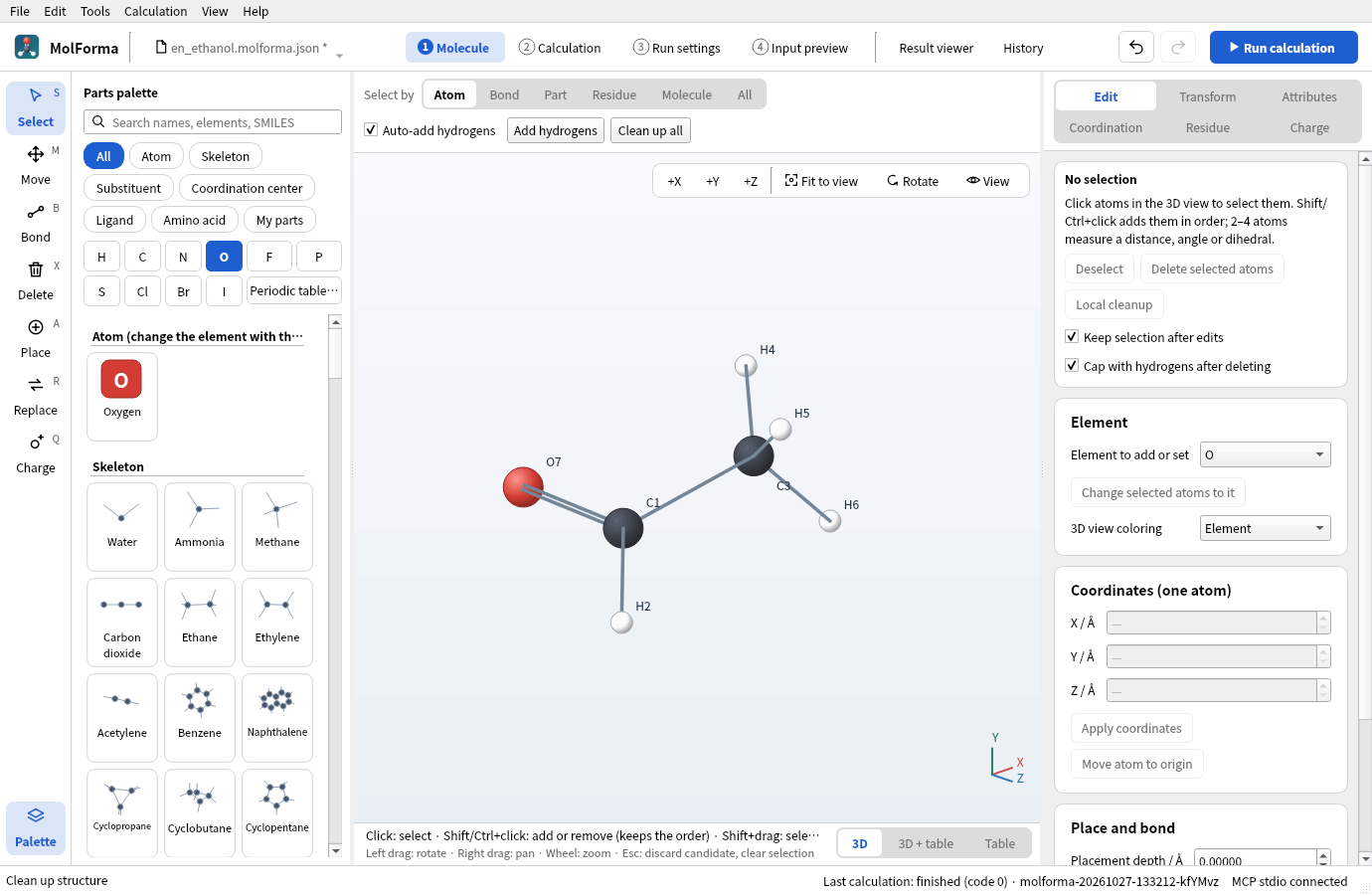
Task: Insert the Water skeleton thumbnail
Action: pyautogui.click(x=122, y=526)
